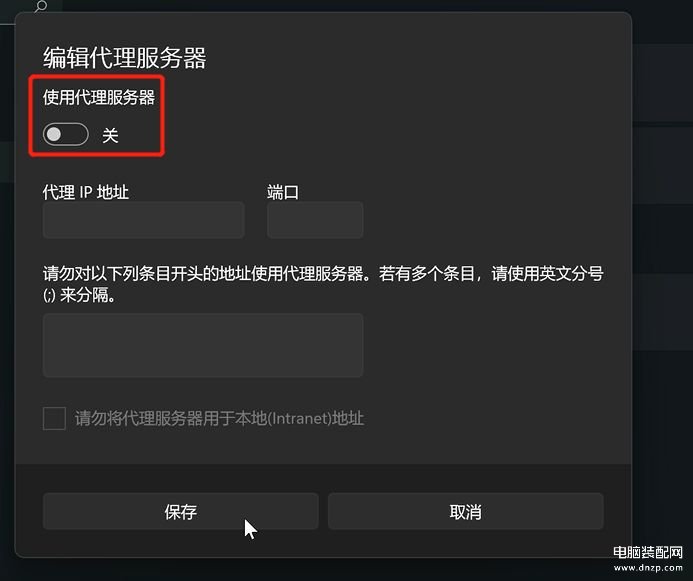Check the 请勿将代理服务器用于本地 checkbox

pyautogui.click(x=54, y=418)
